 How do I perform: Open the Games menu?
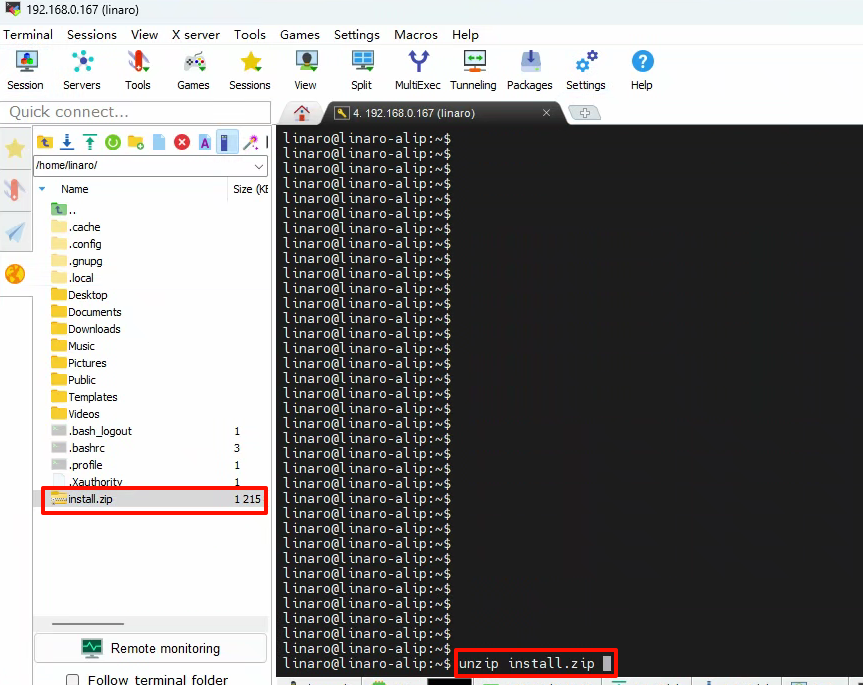click(x=300, y=35)
